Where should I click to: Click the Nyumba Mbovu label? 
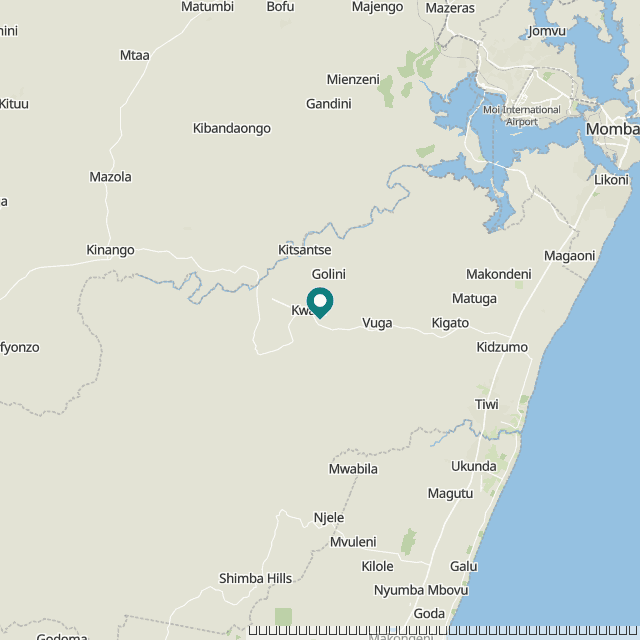tap(421, 591)
